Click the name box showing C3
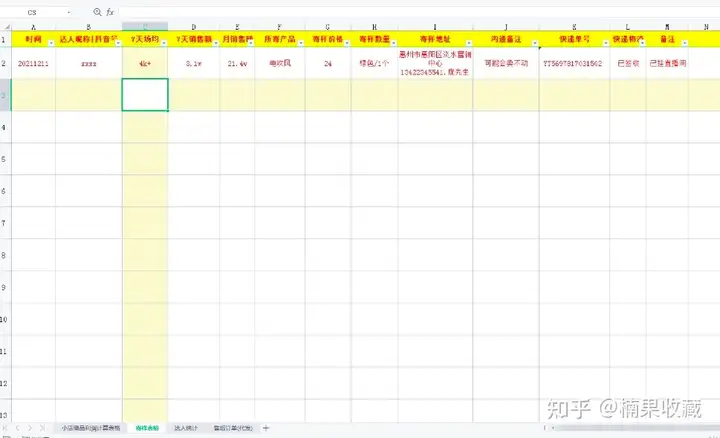Viewport: 720px width, 438px height. pos(32,12)
